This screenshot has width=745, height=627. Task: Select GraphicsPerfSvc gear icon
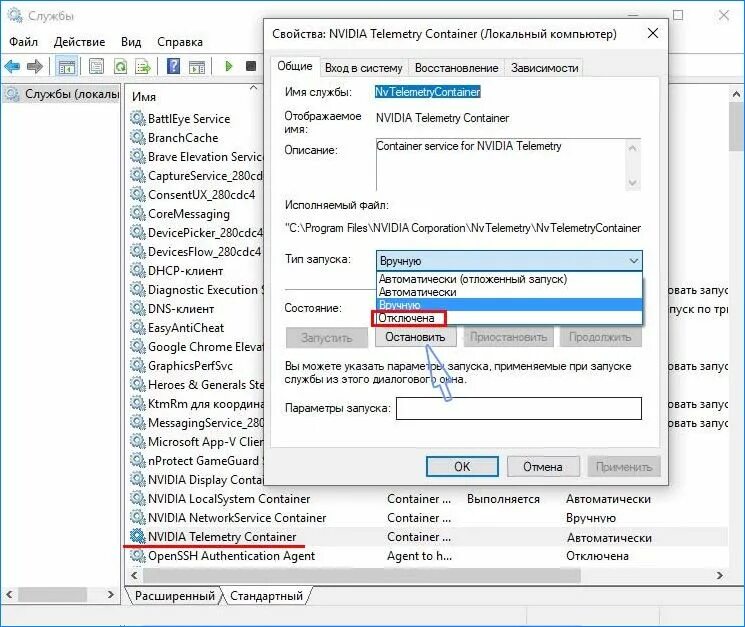click(137, 365)
